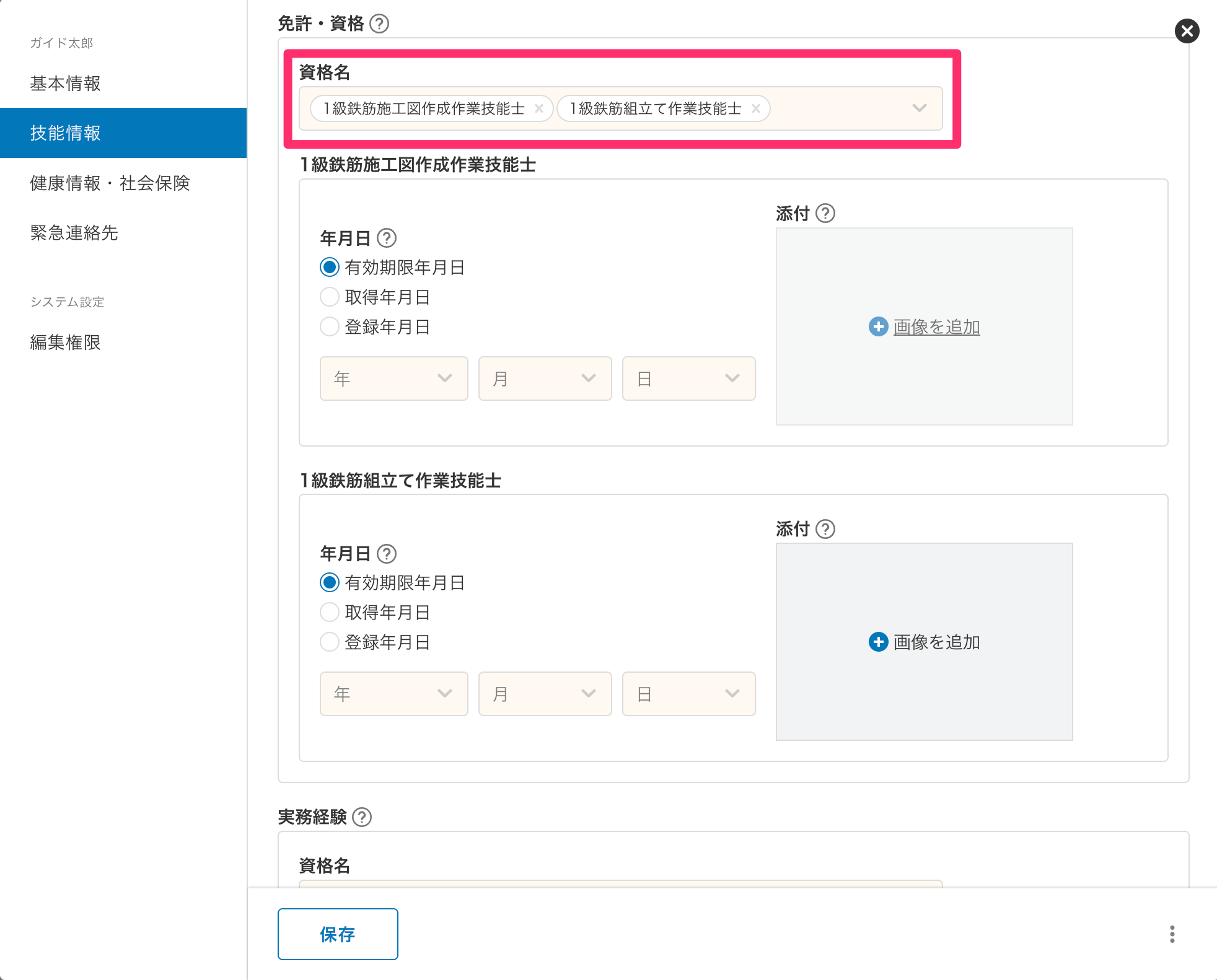
Task: Remove the 1級鉄筋組立て作業技能士 tag
Action: tap(756, 109)
